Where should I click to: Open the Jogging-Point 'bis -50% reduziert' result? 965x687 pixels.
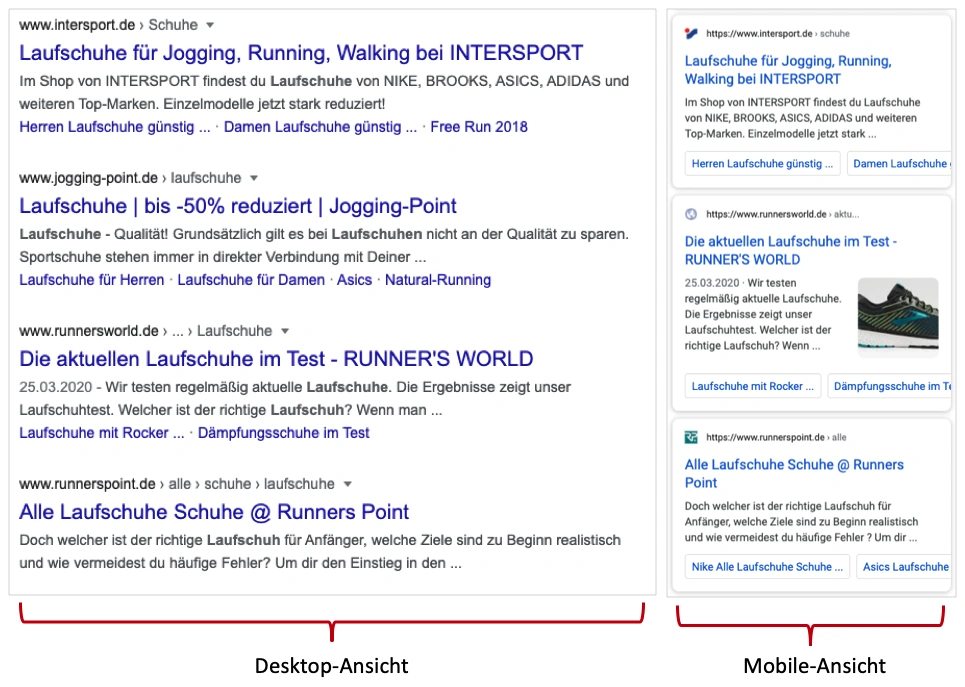click(x=238, y=205)
